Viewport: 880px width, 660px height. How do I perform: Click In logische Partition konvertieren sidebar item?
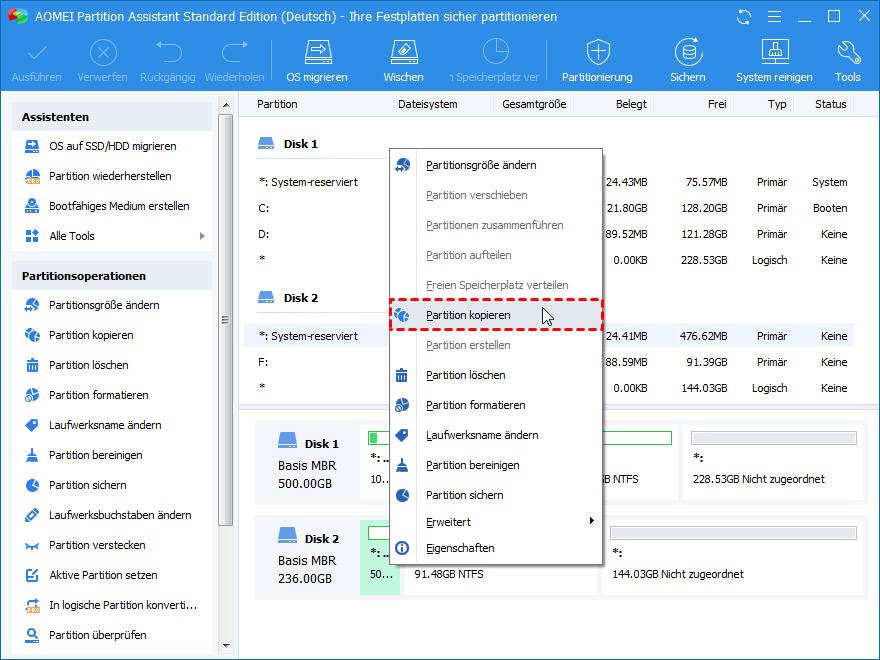pyautogui.click(x=123, y=605)
